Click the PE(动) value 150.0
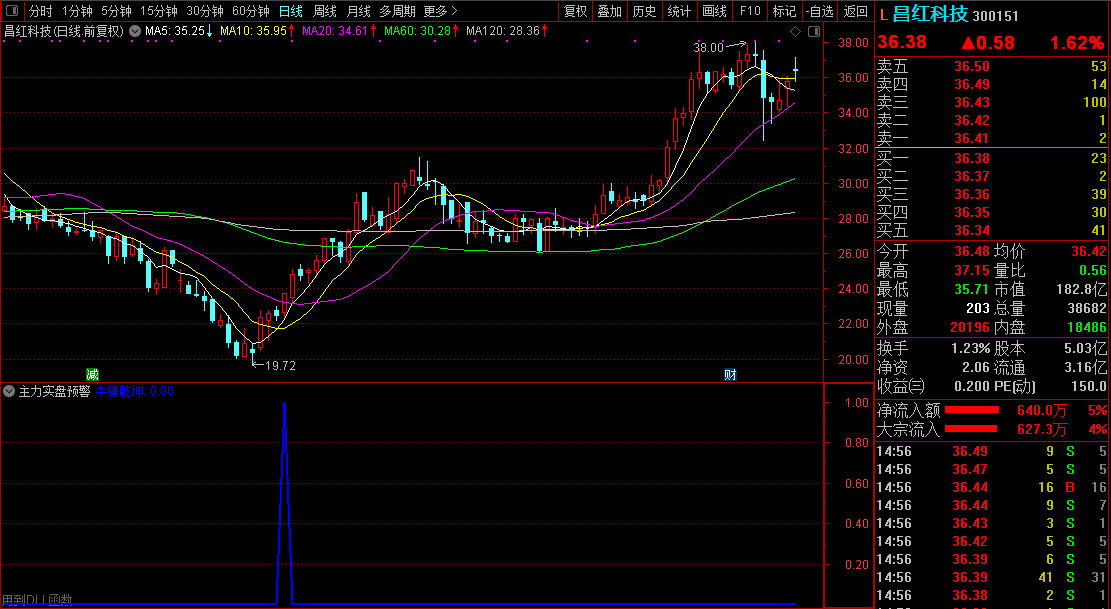 coord(1089,387)
